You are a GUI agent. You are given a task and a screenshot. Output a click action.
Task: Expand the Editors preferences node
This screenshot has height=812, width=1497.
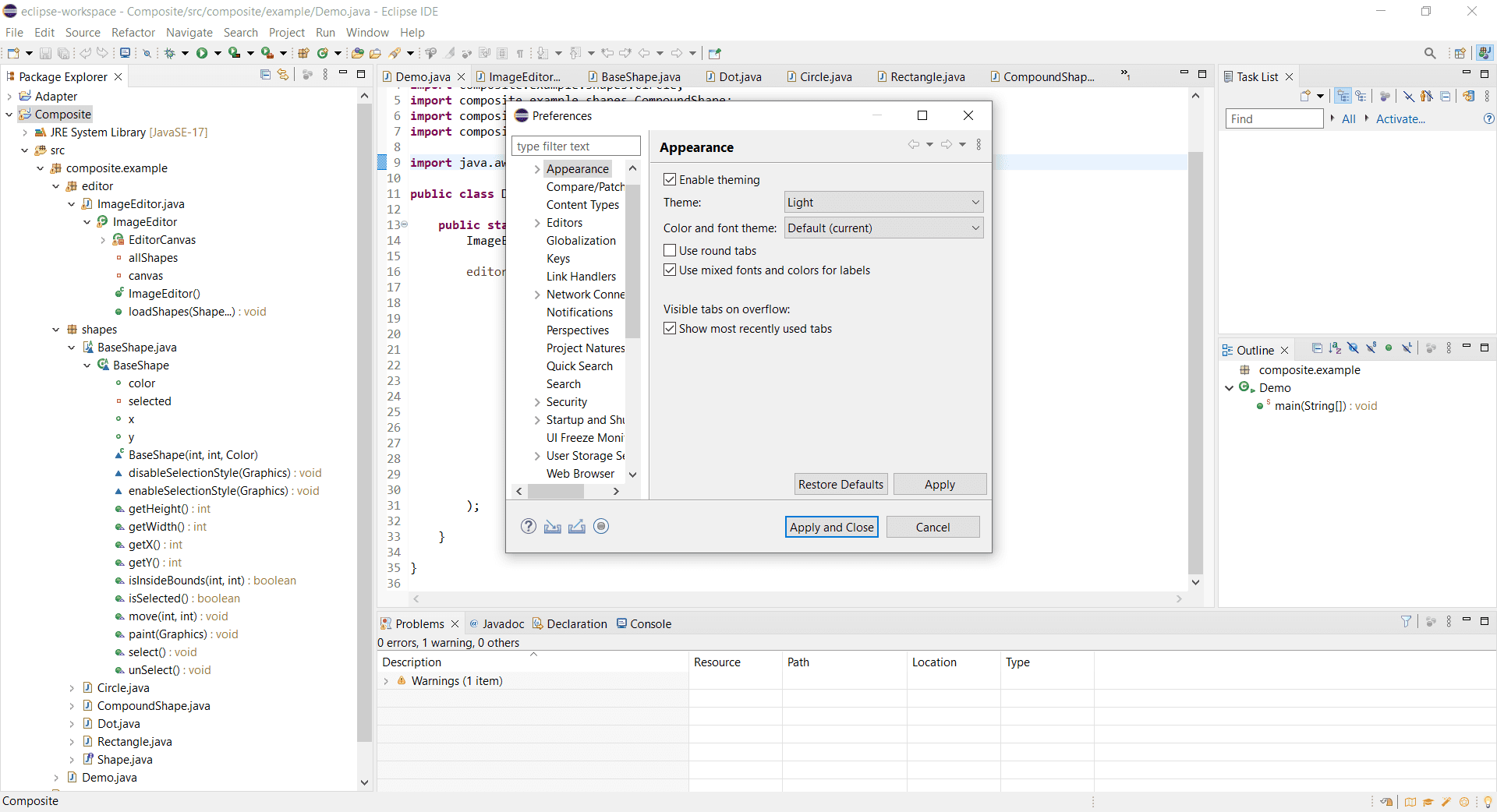click(537, 223)
